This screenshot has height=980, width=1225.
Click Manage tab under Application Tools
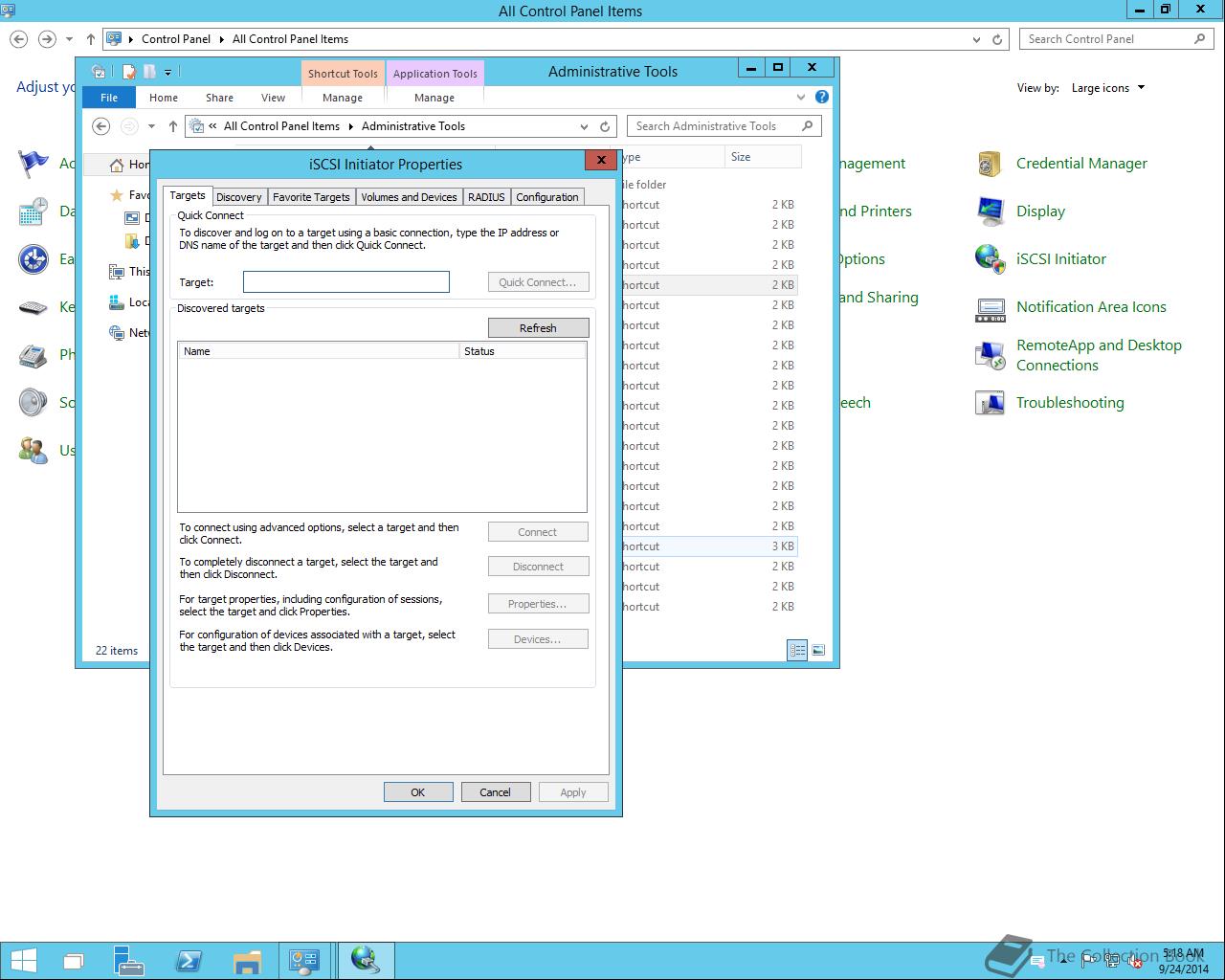[x=434, y=98]
